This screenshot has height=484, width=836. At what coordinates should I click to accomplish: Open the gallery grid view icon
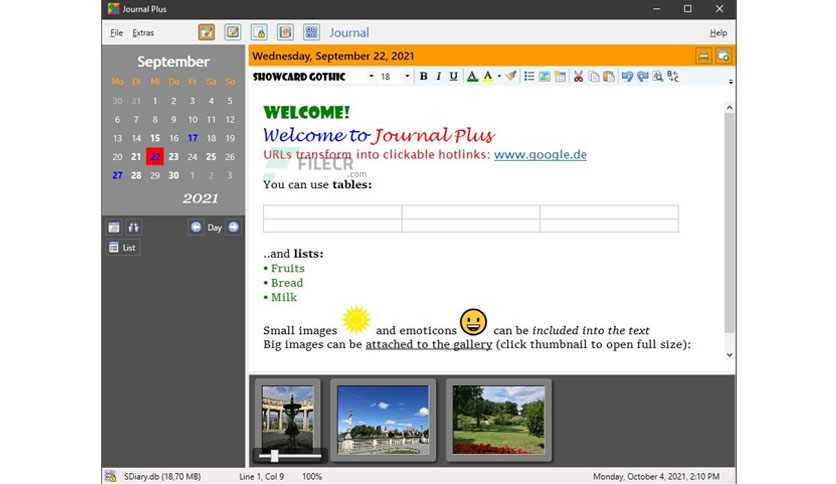[x=311, y=32]
